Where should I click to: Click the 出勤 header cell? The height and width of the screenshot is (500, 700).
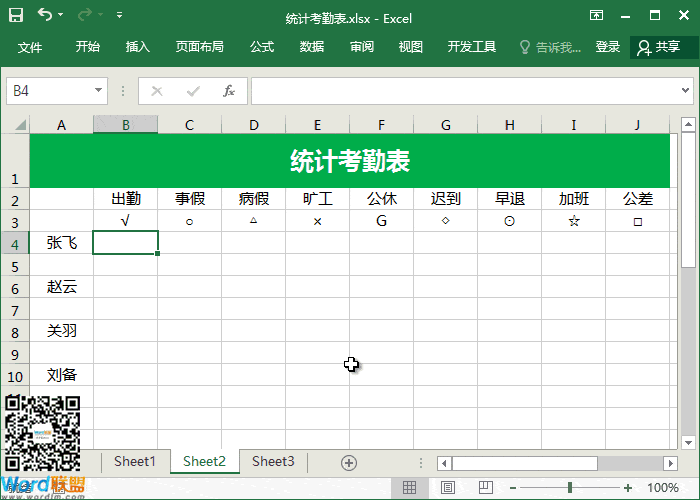coord(125,199)
